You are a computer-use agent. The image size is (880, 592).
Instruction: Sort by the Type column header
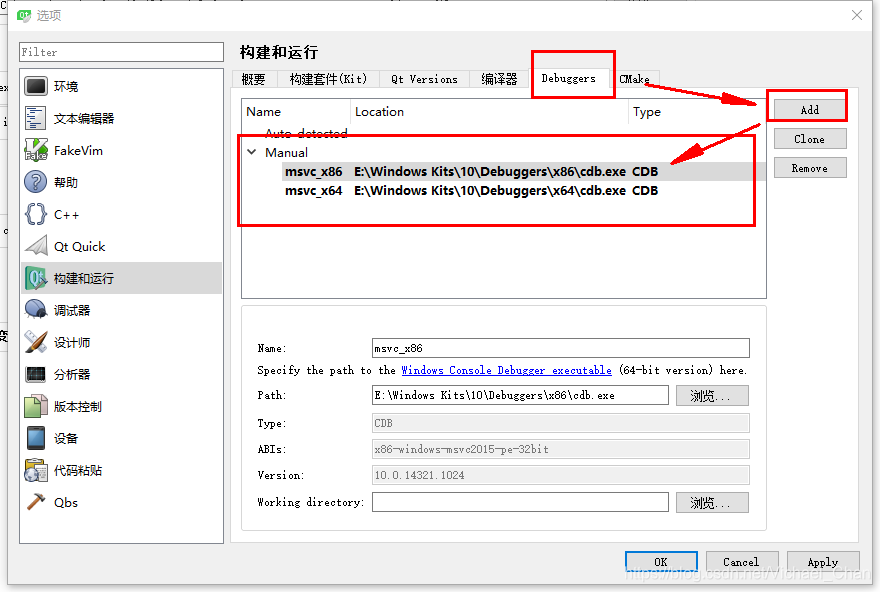click(696, 112)
